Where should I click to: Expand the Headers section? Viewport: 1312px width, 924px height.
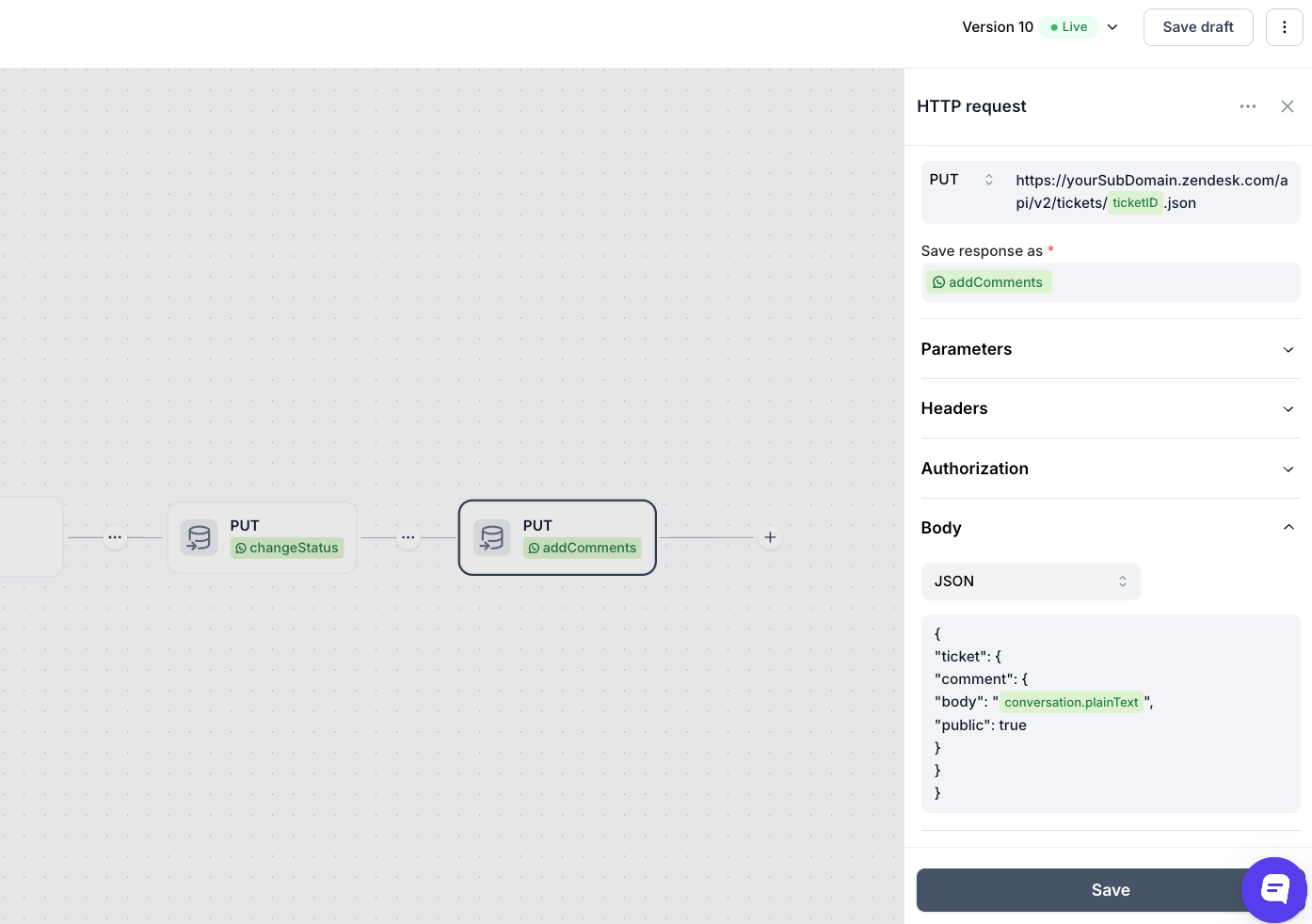(x=1111, y=408)
